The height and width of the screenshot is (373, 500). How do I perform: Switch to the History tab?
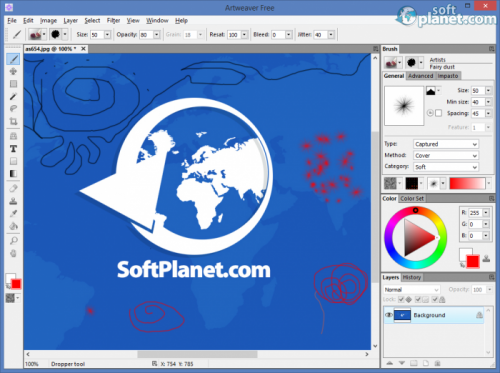point(412,277)
